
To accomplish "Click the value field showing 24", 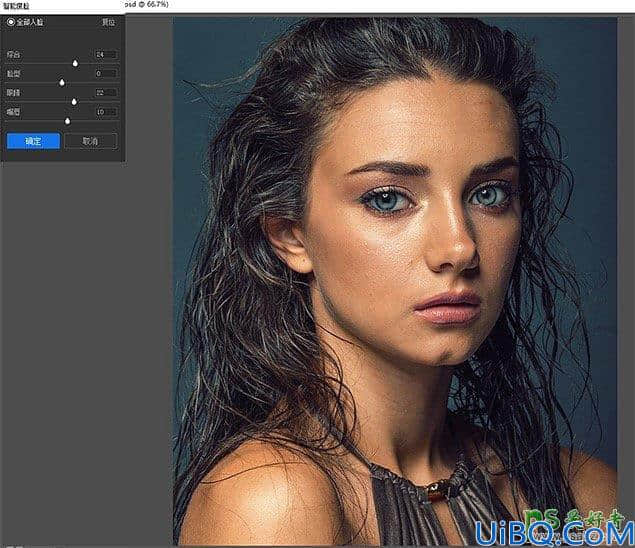I will pyautogui.click(x=107, y=54).
